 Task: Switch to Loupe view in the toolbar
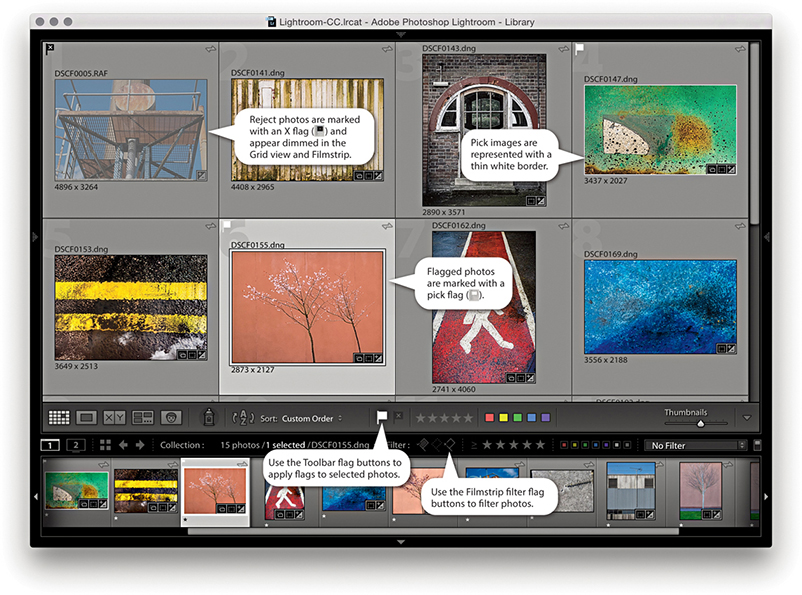(x=86, y=417)
